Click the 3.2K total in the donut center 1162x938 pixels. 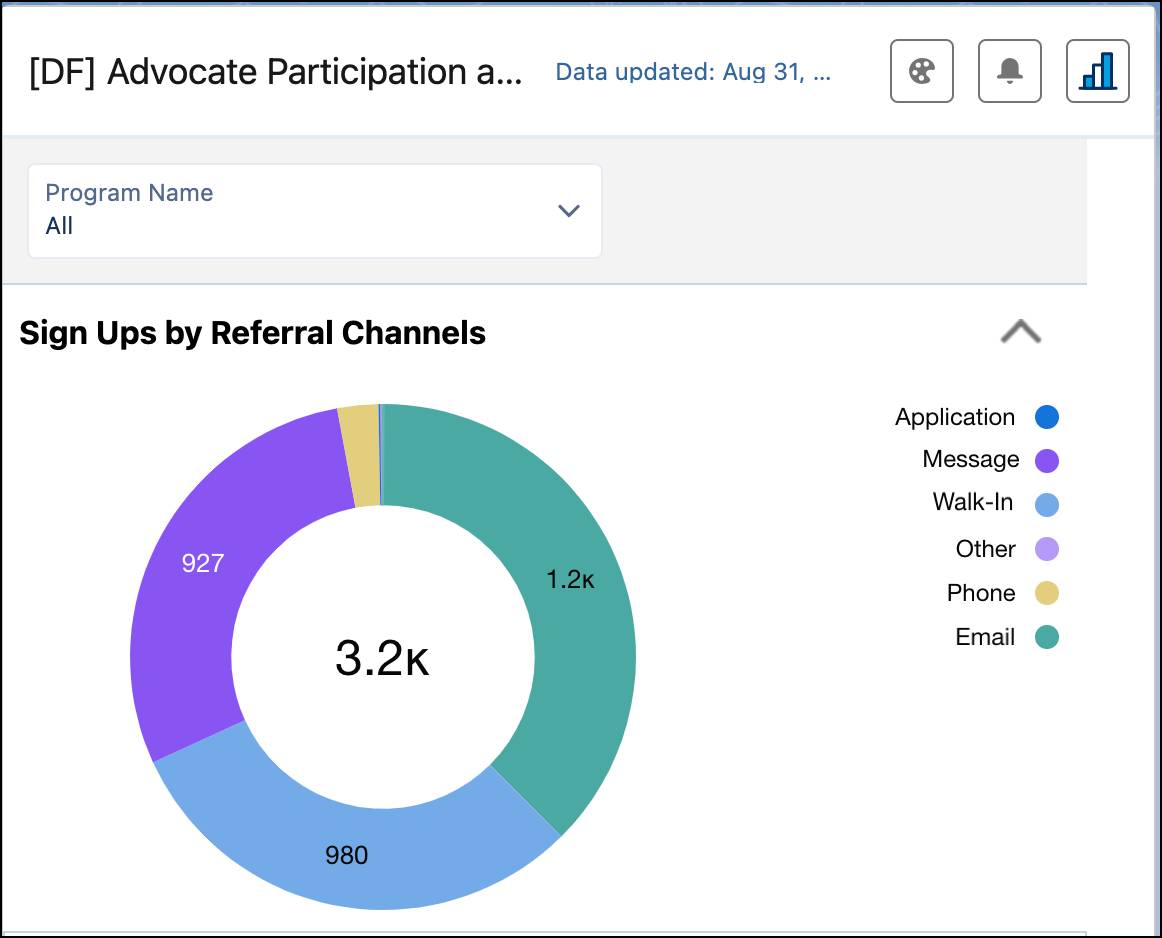point(382,658)
